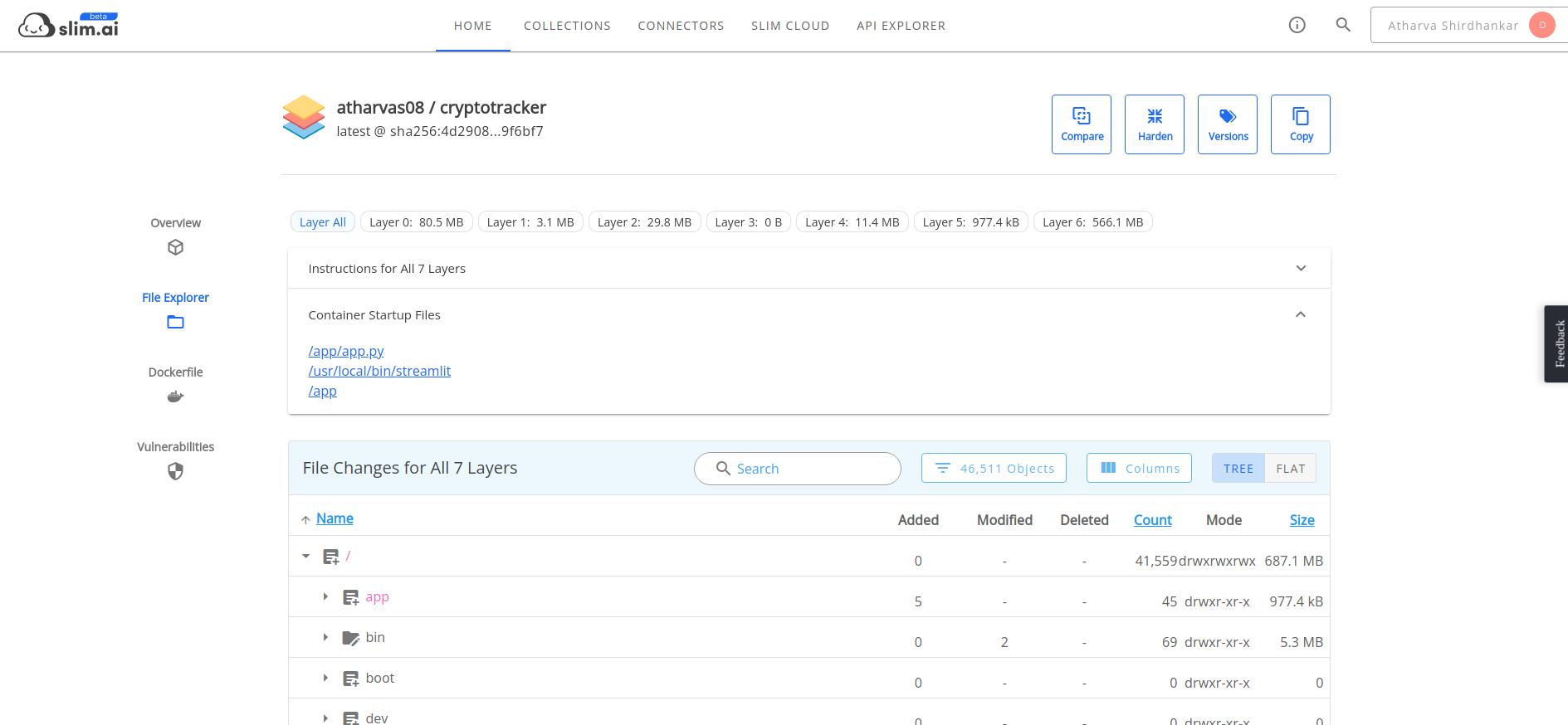
Task: Open the SLIM CLOUD tab
Action: 790,26
